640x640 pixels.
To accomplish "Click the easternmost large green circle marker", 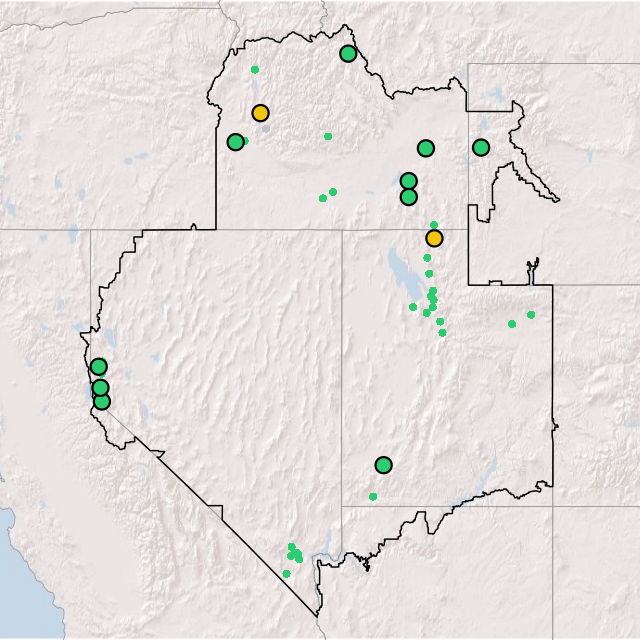I will [481, 147].
